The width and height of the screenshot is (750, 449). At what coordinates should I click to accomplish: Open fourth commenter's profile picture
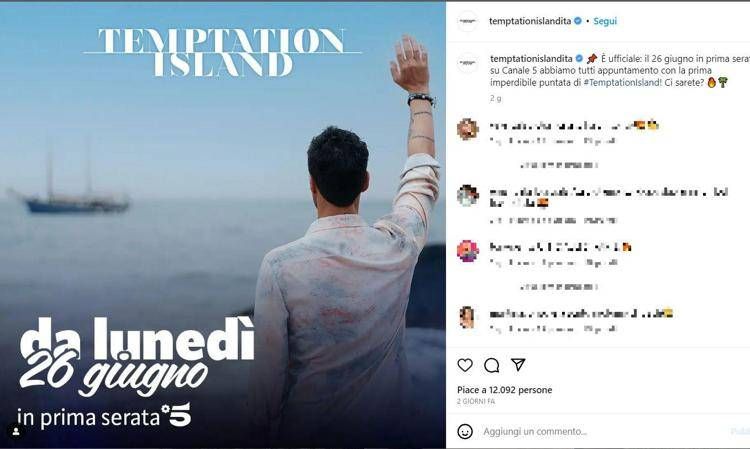pos(467,317)
